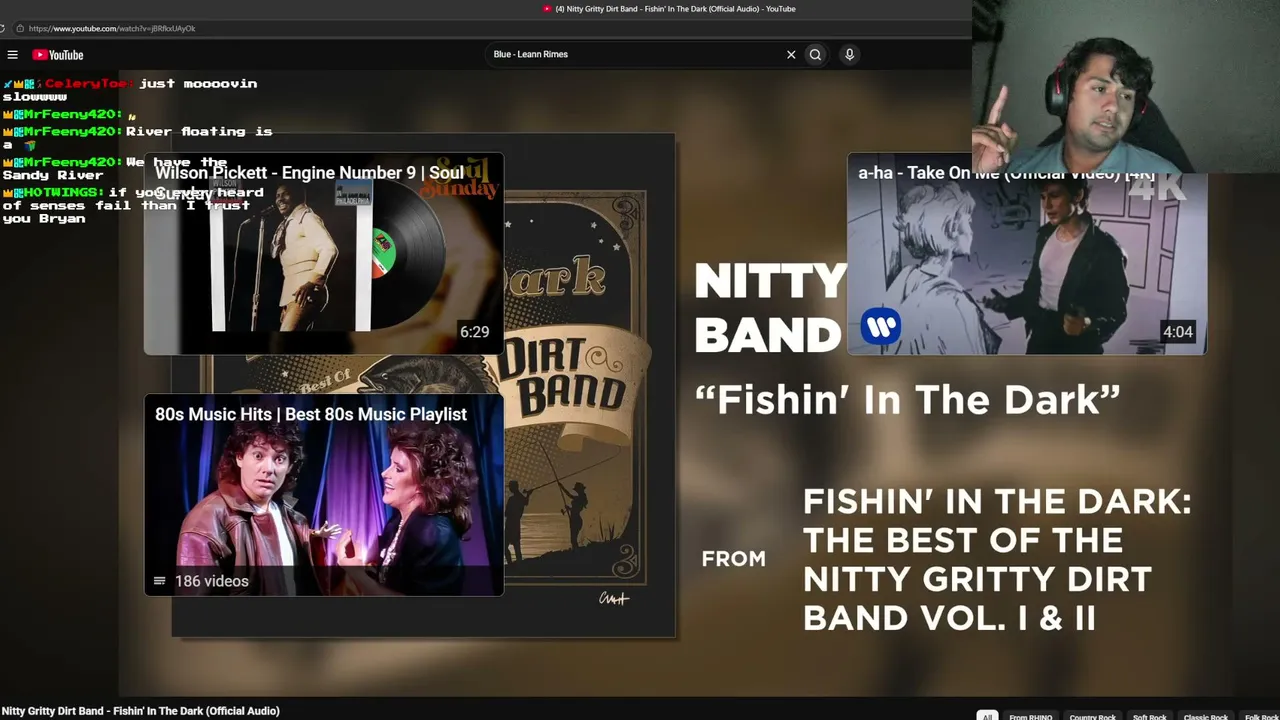
Task: Play a-ha Take On Me suggested video
Action: (x=1027, y=254)
